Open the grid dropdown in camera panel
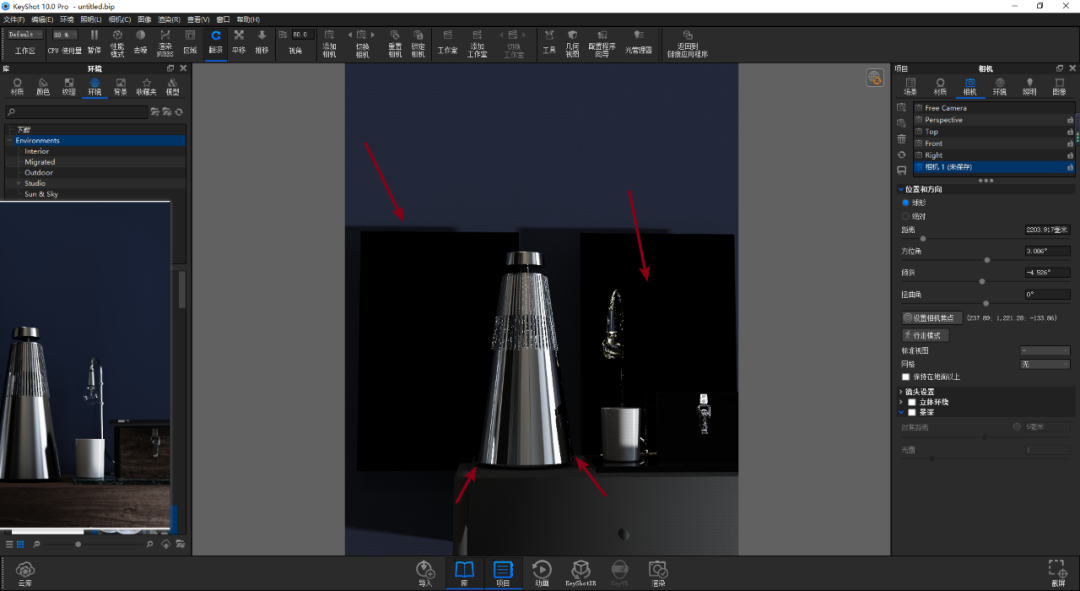Image resolution: width=1080 pixels, height=591 pixels. 1045,364
